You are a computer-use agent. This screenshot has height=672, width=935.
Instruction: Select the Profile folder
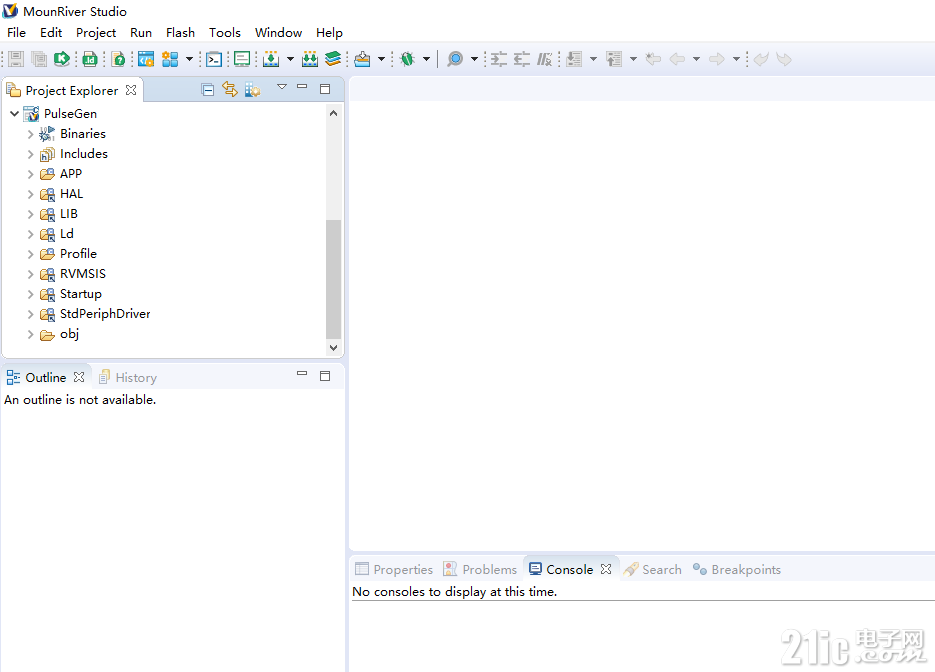[78, 253]
